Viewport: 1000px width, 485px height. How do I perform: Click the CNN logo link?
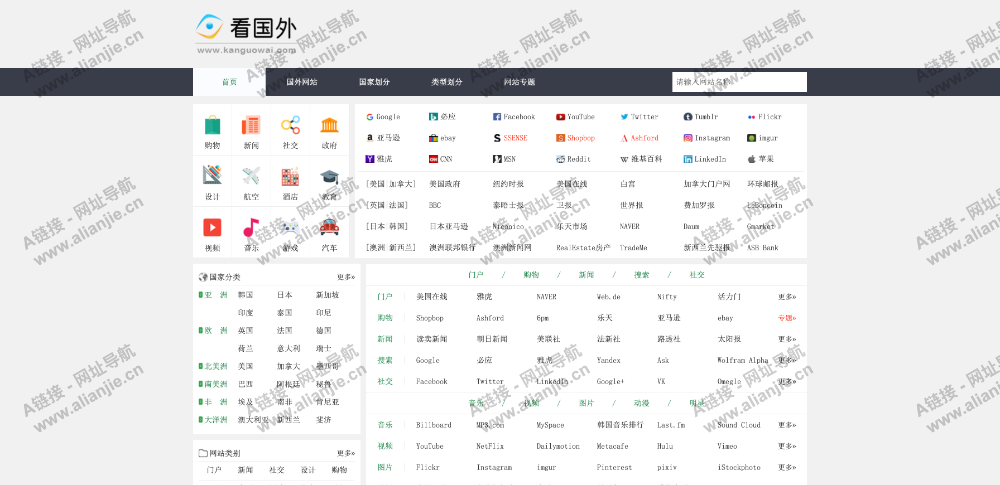tap(441, 159)
